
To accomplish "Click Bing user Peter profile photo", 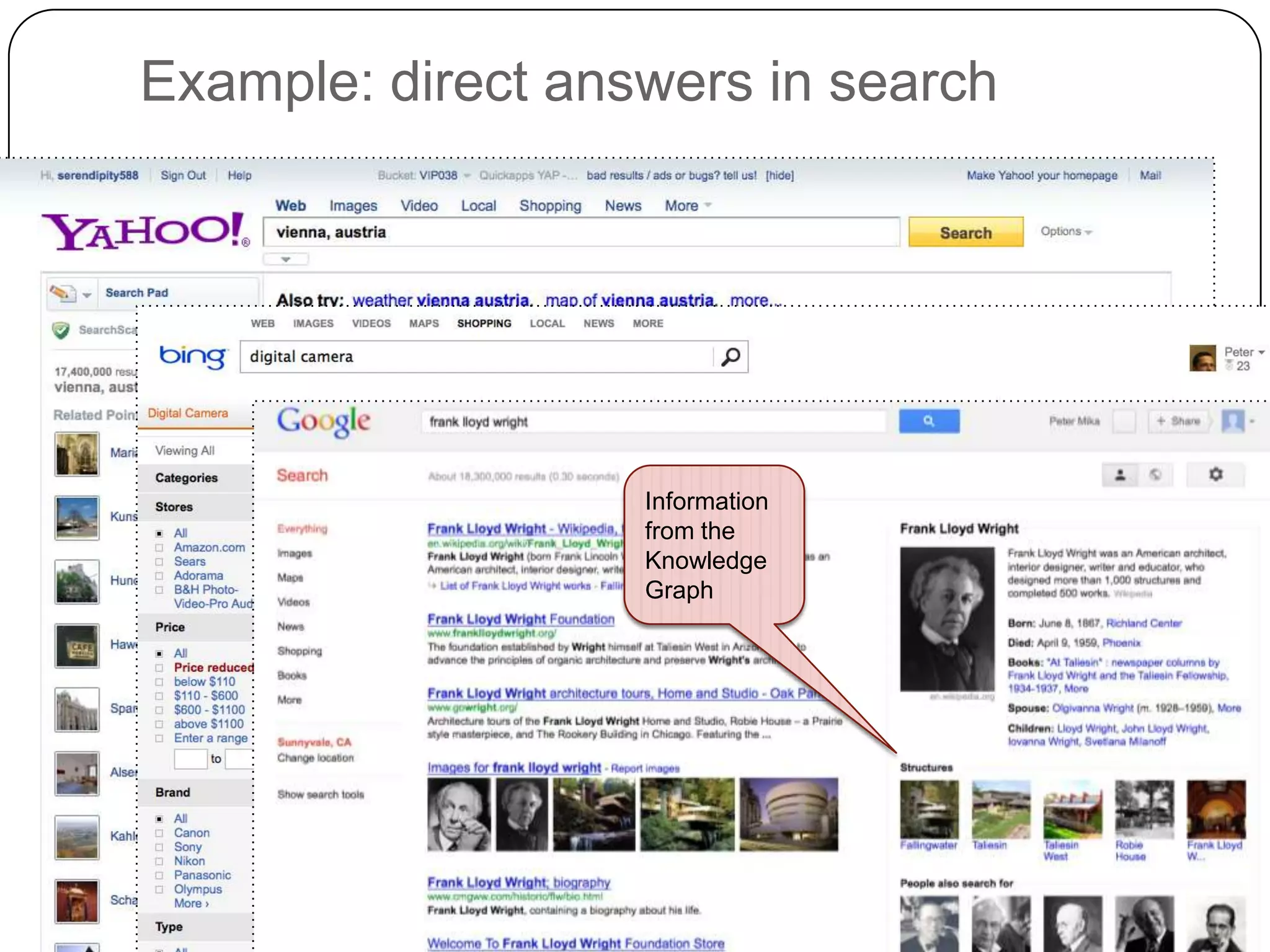I will [1202, 358].
